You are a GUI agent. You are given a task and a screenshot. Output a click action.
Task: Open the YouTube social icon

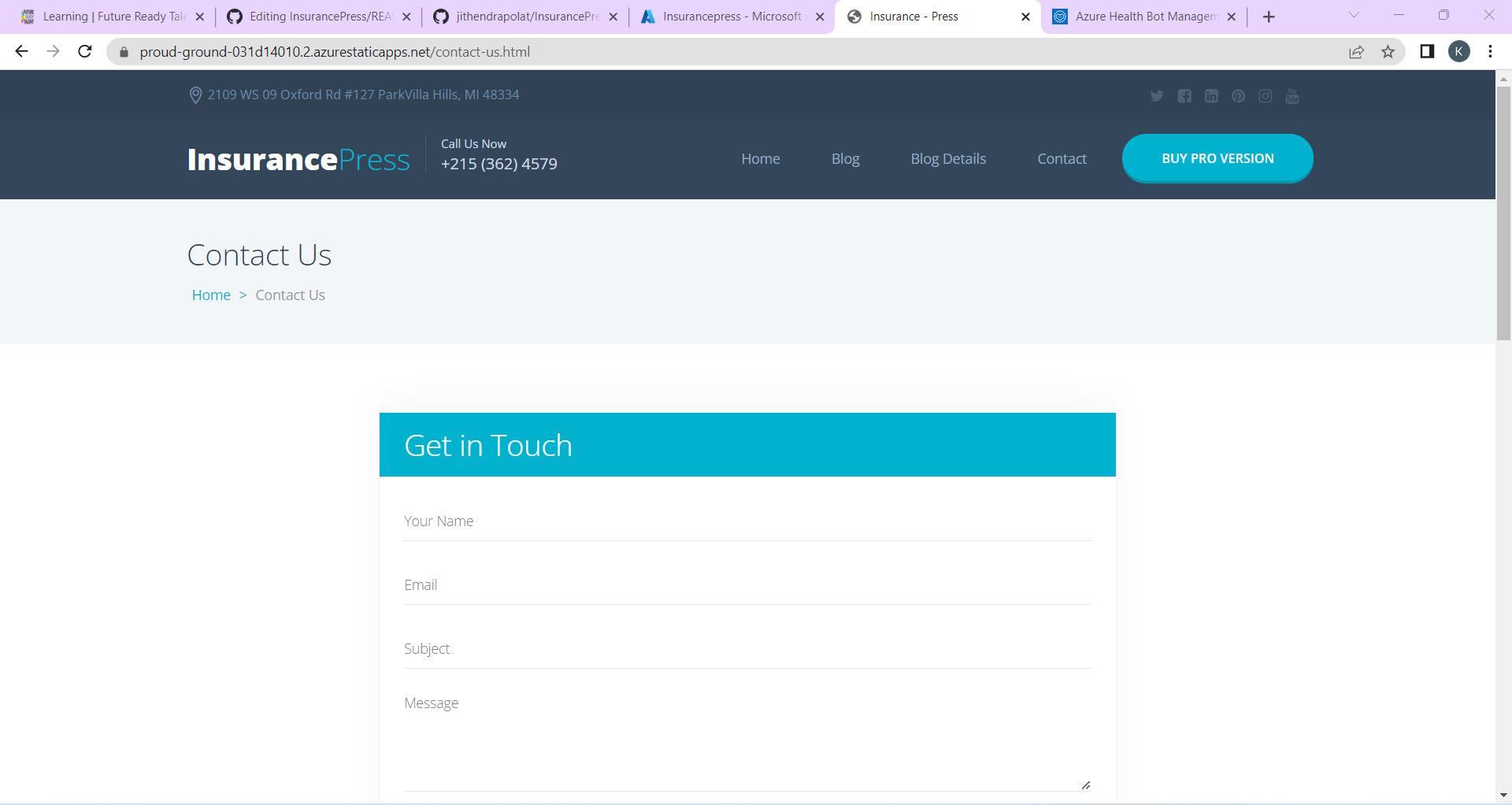pyautogui.click(x=1292, y=96)
